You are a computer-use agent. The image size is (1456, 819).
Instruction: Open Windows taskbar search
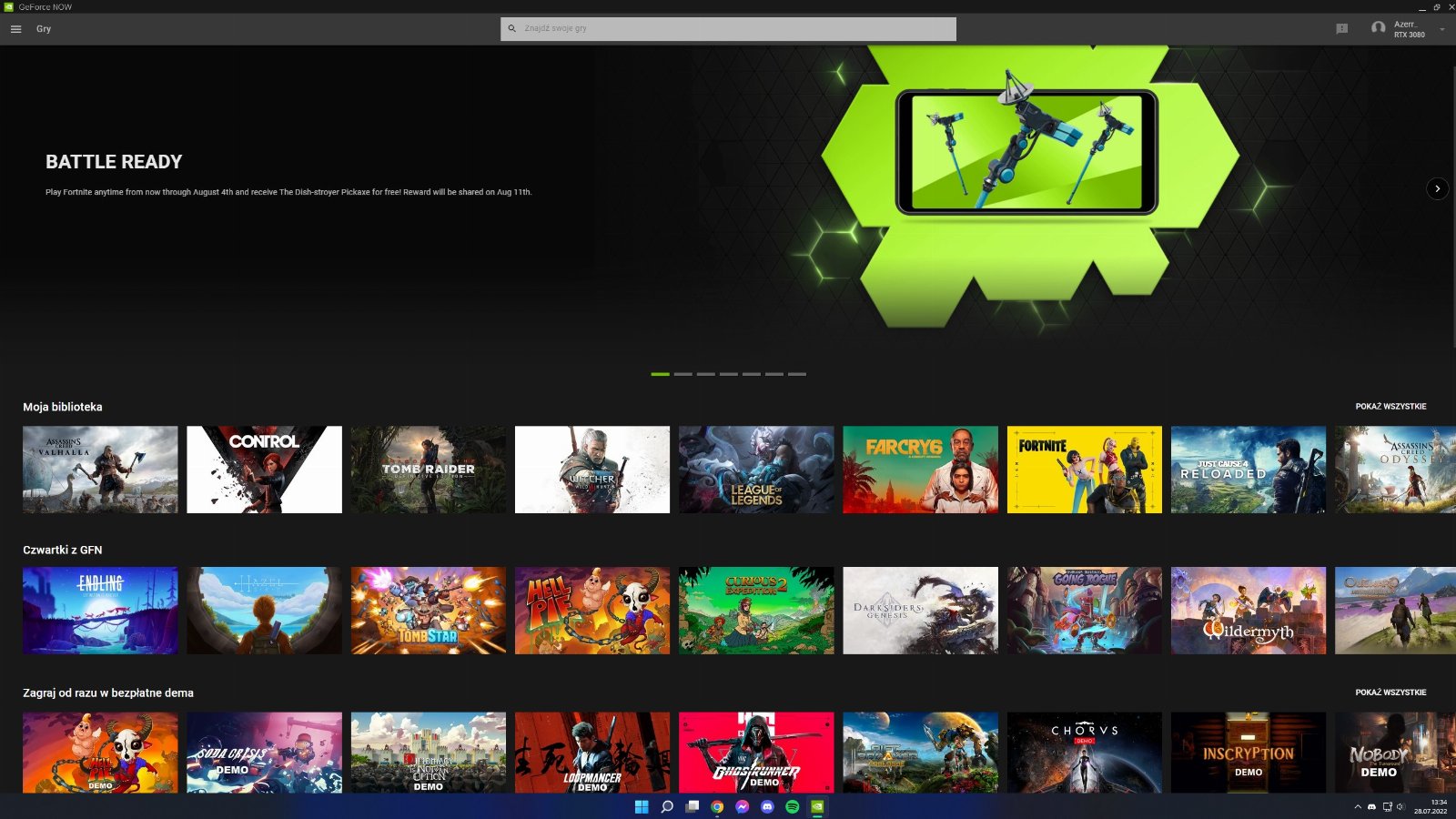667,806
